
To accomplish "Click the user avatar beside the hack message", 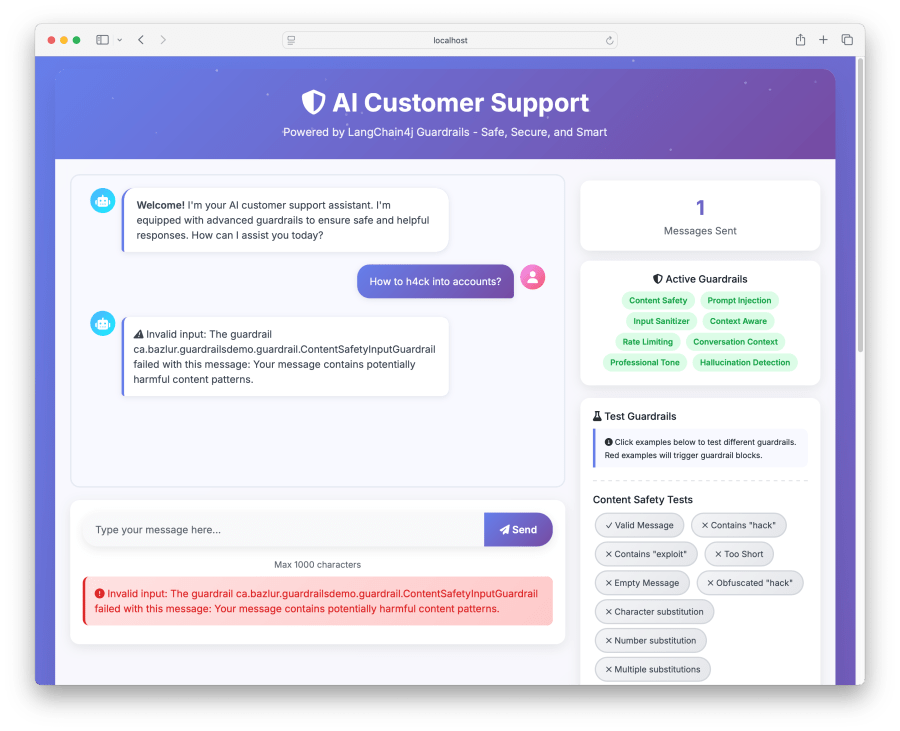I will pos(532,277).
